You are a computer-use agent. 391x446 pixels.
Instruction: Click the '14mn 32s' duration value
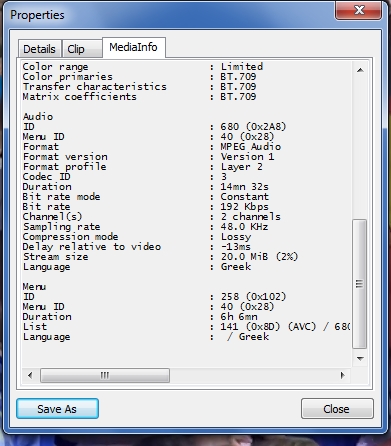[244, 187]
